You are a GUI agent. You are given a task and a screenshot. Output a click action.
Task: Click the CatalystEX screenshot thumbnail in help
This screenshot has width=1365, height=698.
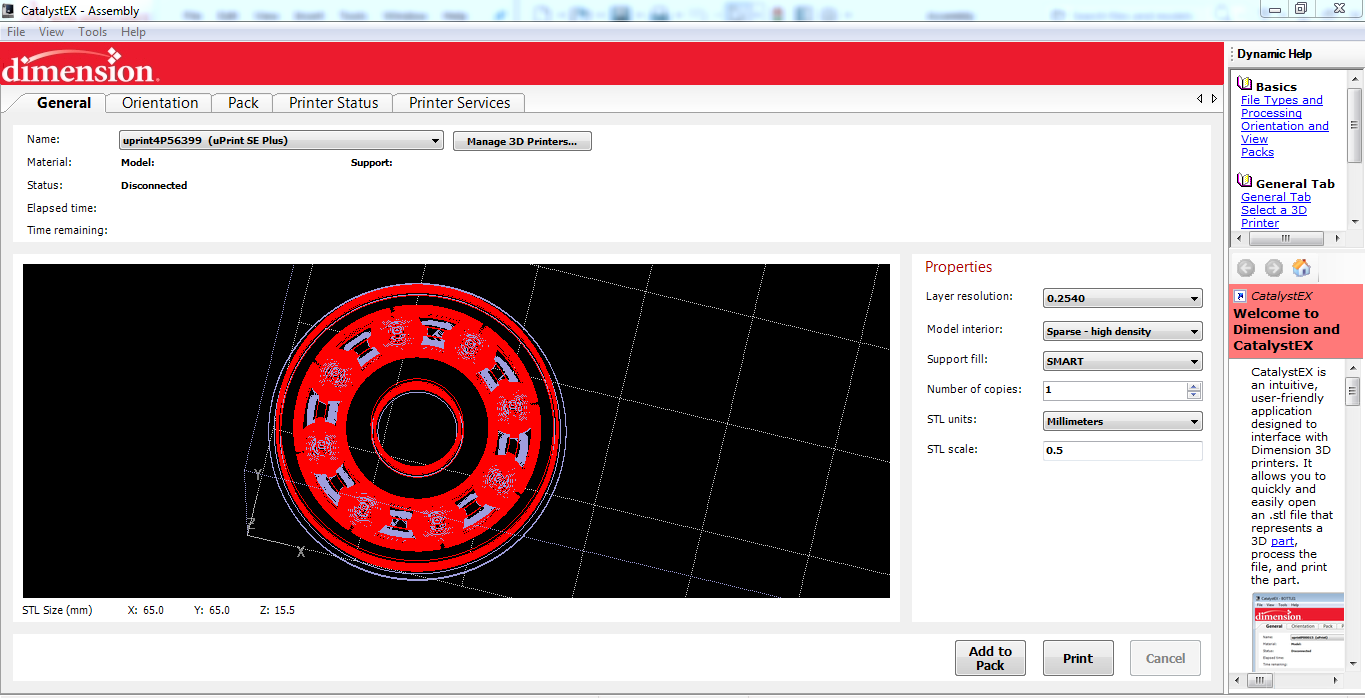click(x=1296, y=633)
